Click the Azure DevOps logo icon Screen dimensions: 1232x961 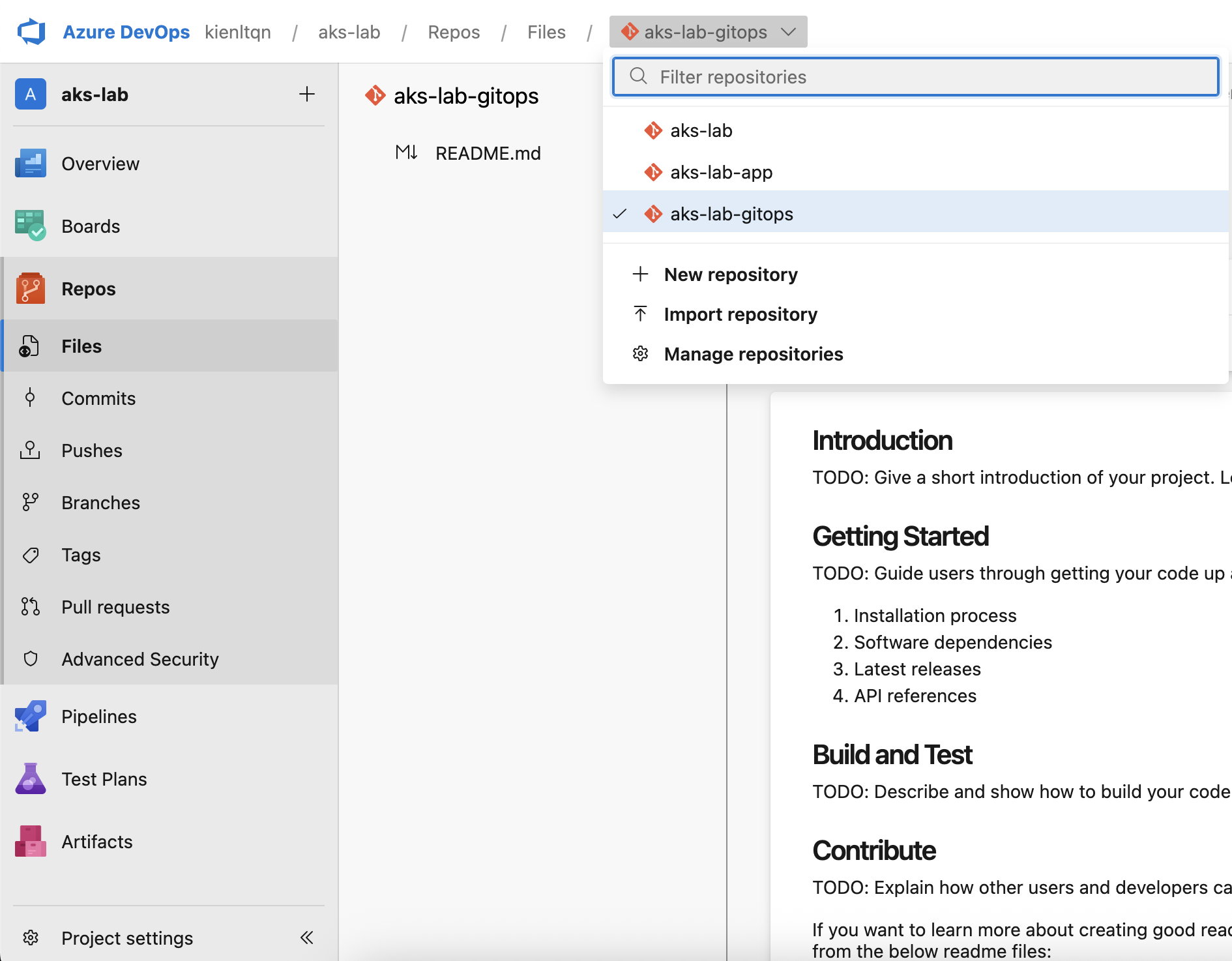[31, 32]
